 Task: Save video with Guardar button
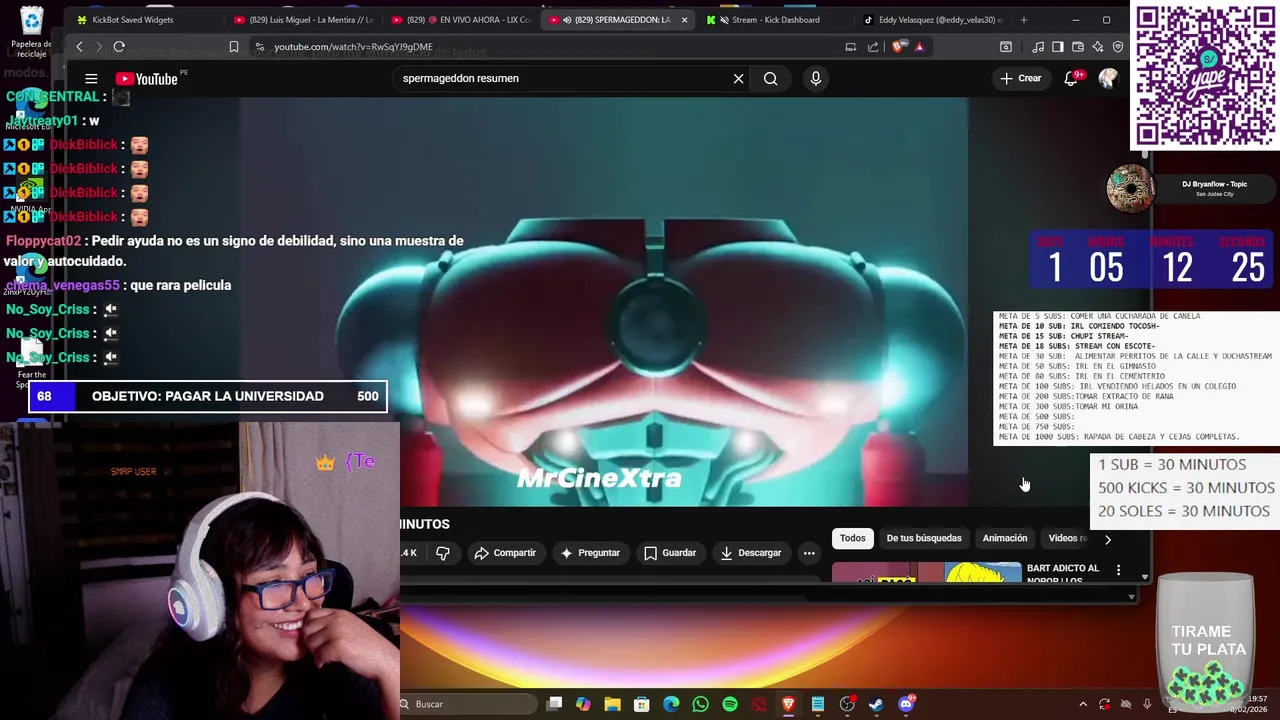[670, 553]
